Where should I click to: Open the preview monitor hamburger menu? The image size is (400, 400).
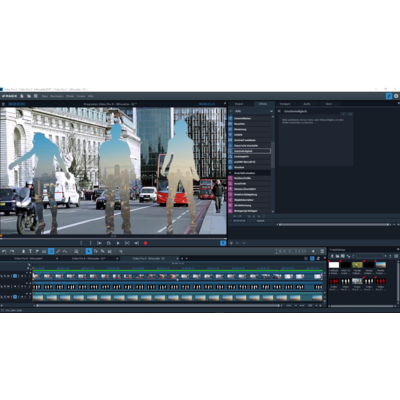pos(3,104)
